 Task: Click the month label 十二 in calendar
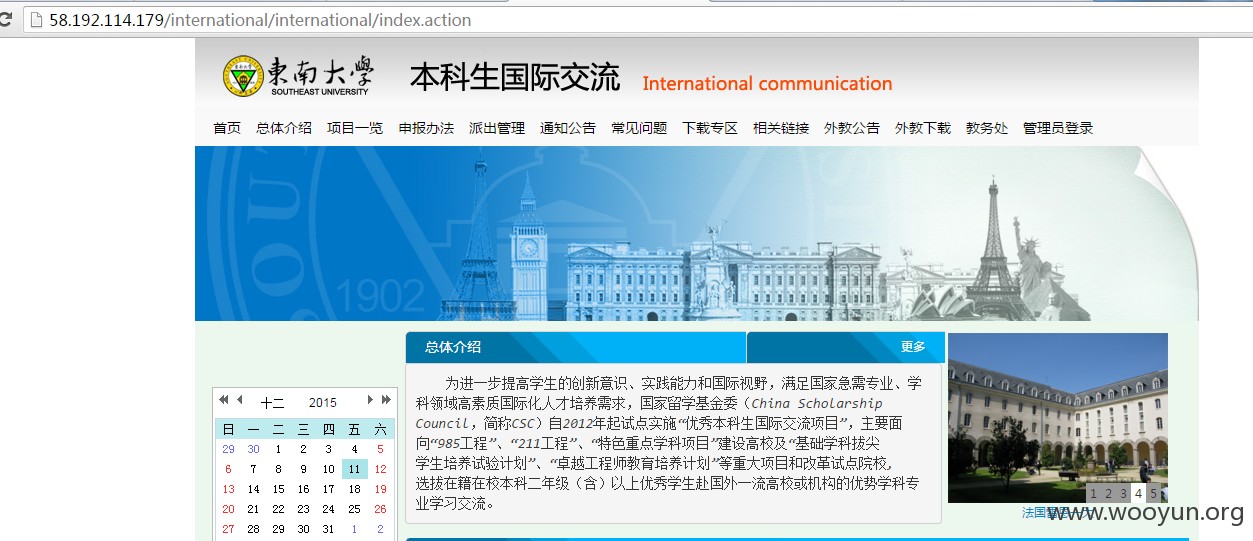pos(272,403)
